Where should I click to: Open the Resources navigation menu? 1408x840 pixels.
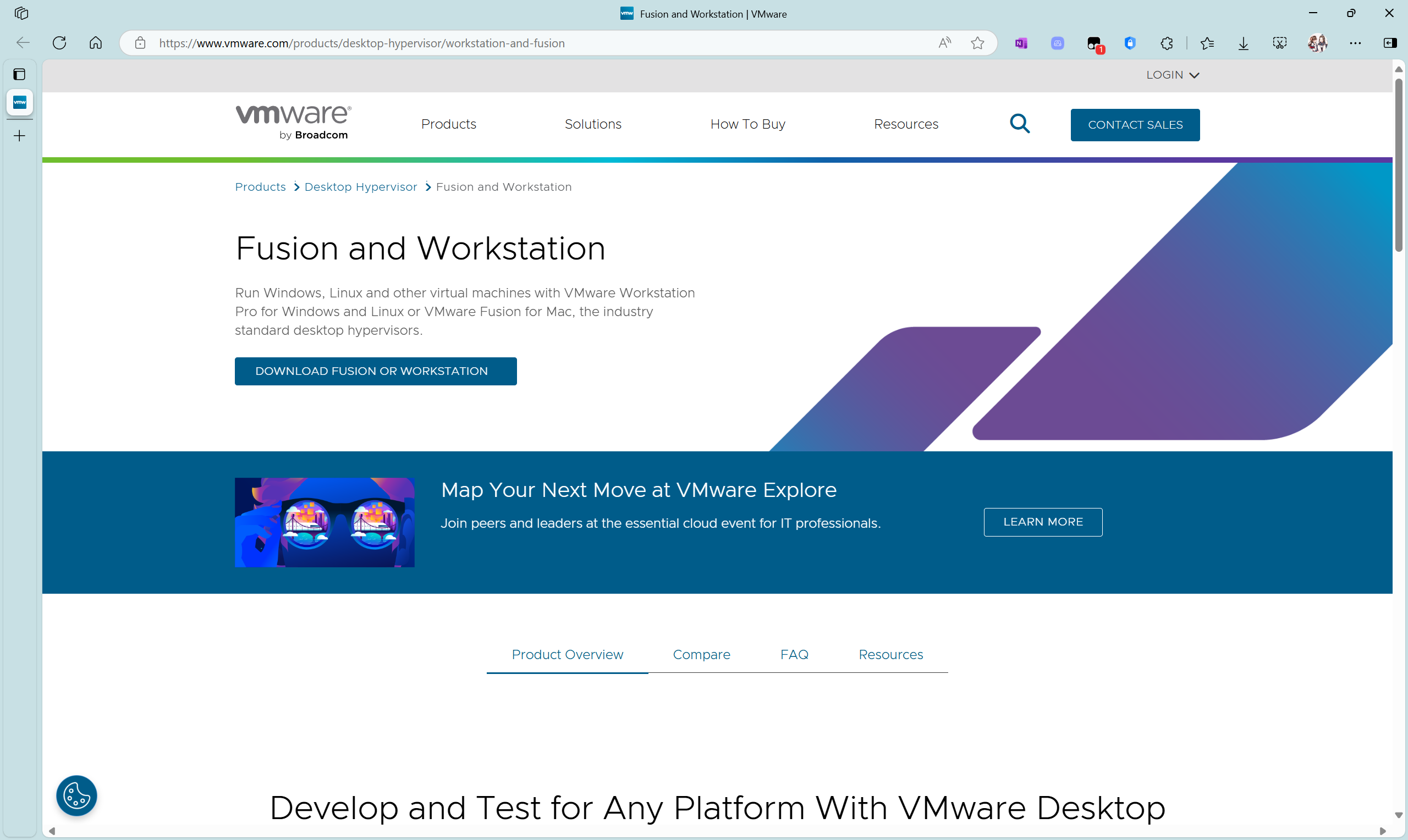point(906,124)
